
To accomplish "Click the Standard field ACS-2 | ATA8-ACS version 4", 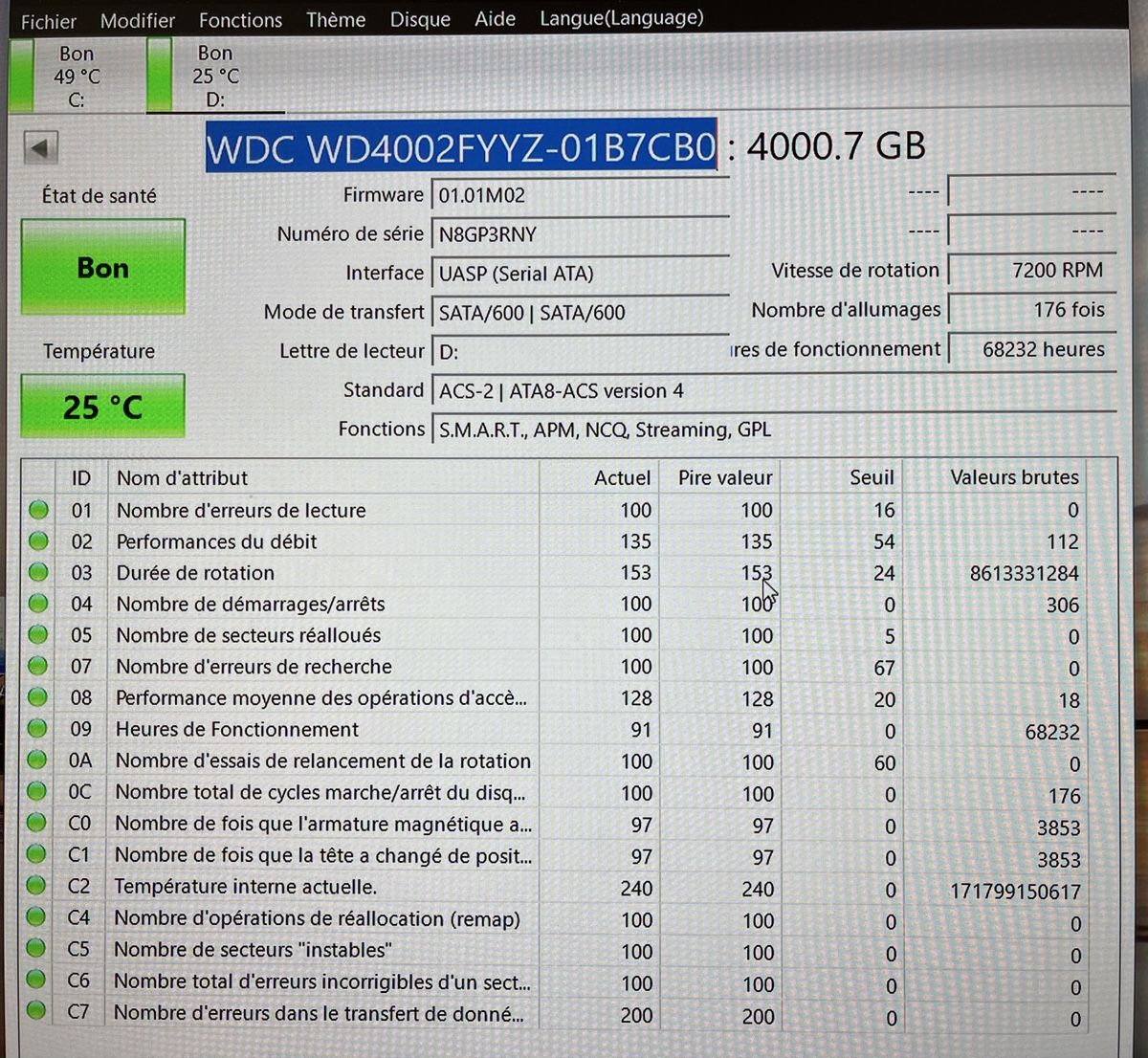I will point(773,390).
